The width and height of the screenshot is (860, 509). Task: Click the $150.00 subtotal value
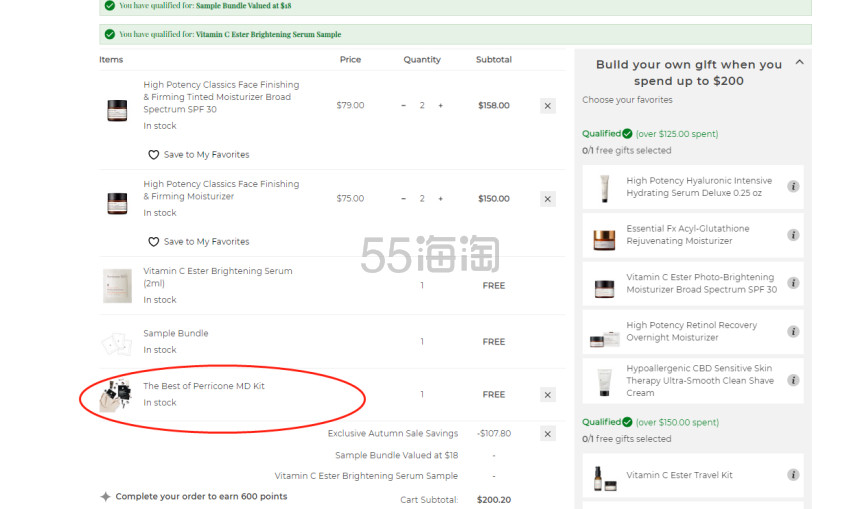494,199
